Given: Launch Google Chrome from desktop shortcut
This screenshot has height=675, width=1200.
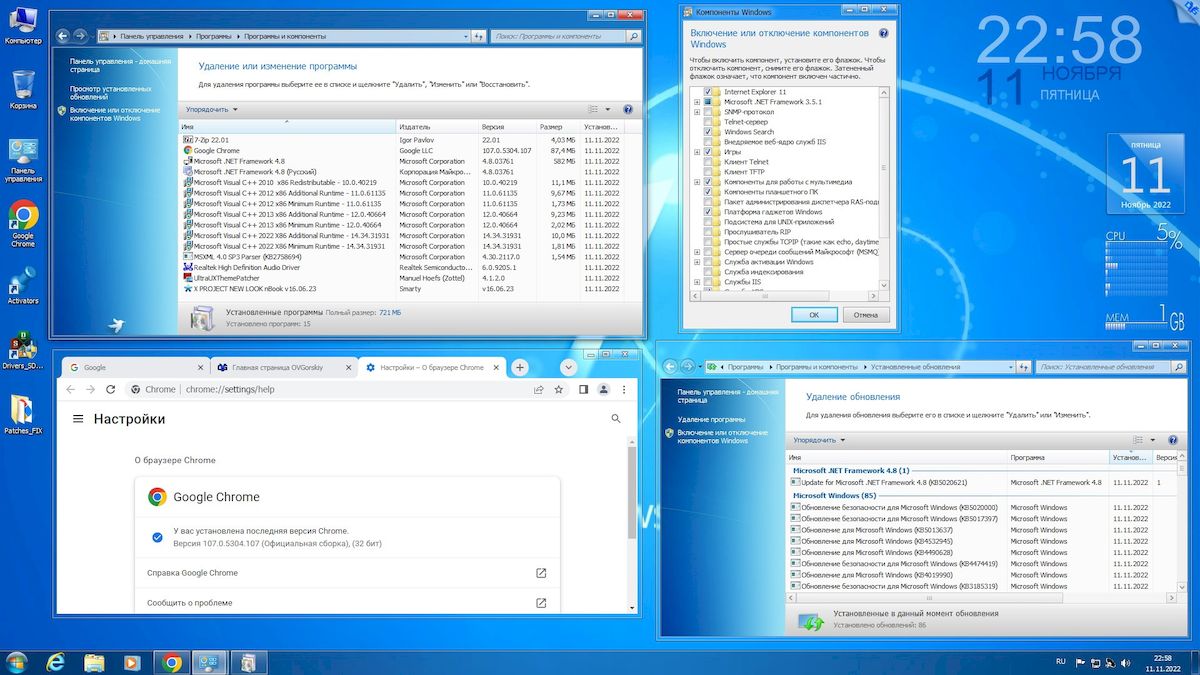Looking at the screenshot, I should [23, 224].
